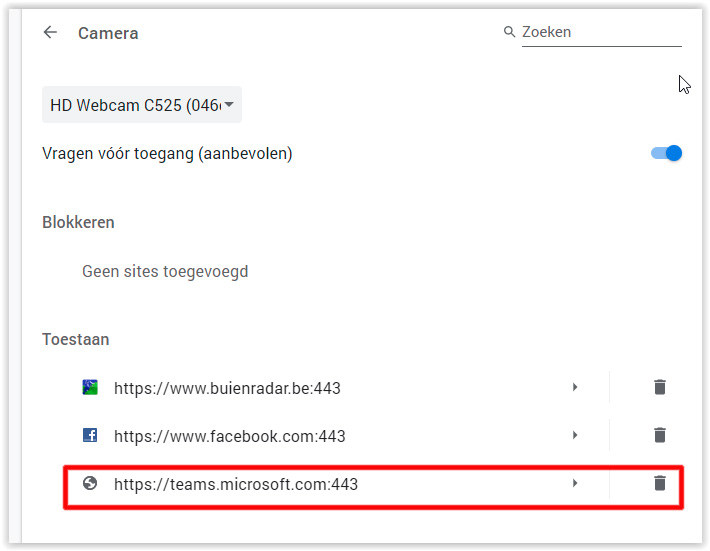The height and width of the screenshot is (551, 710).
Task: Expand details for the buienradar.be site
Action: pyautogui.click(x=575, y=387)
